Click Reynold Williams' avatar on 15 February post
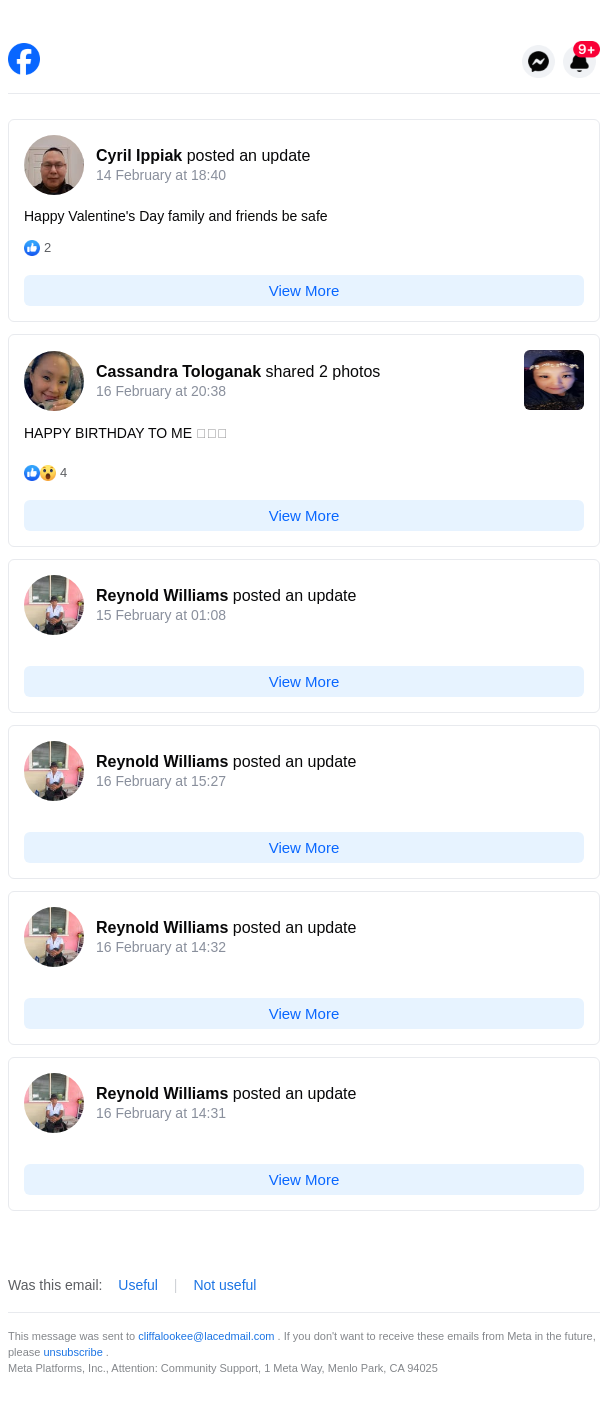This screenshot has width=600, height=1414. pos(54,605)
